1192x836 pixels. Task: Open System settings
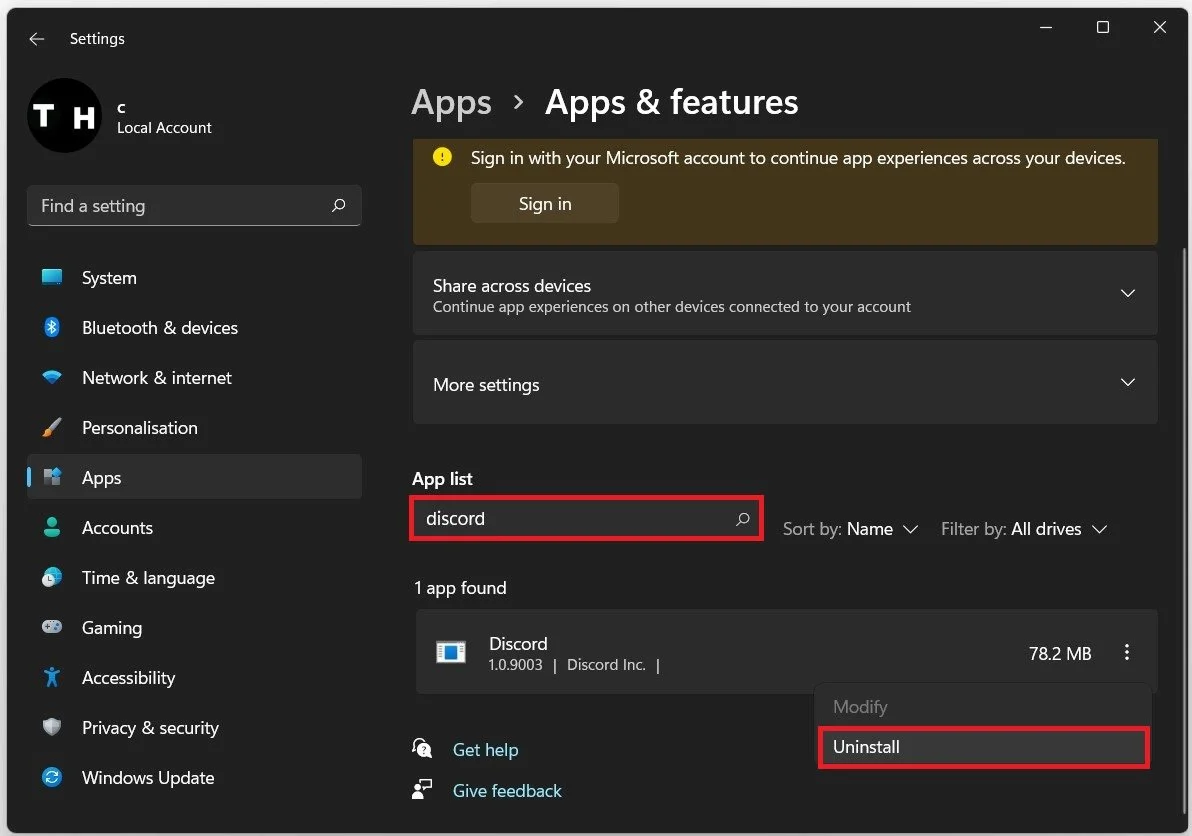[x=194, y=277]
